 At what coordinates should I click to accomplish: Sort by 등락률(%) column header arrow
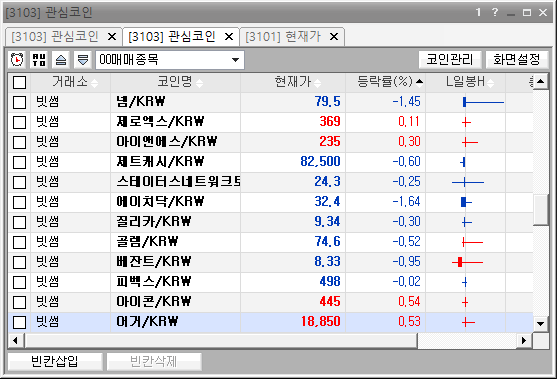[420, 82]
